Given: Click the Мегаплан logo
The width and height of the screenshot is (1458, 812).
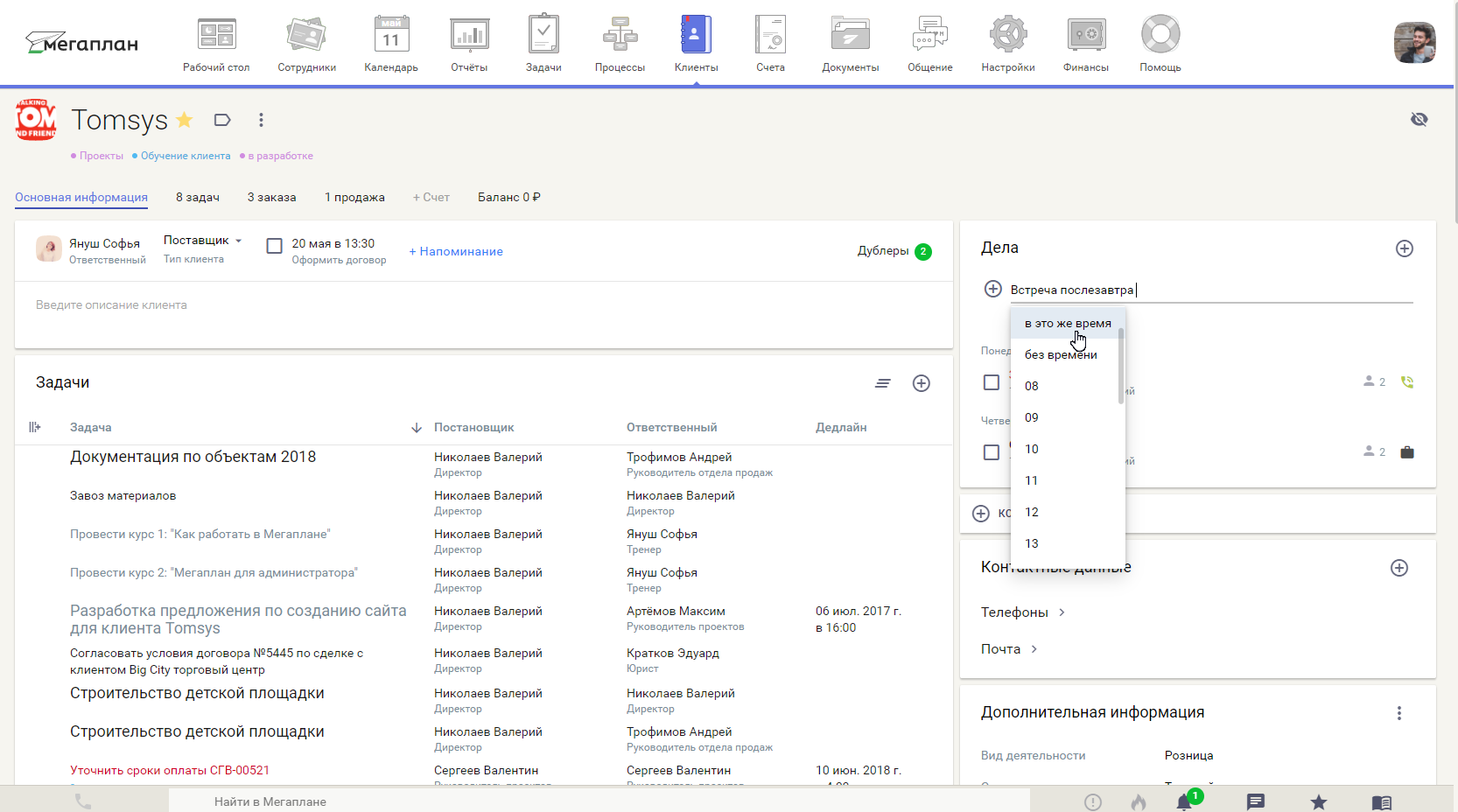Looking at the screenshot, I should click(x=81, y=43).
